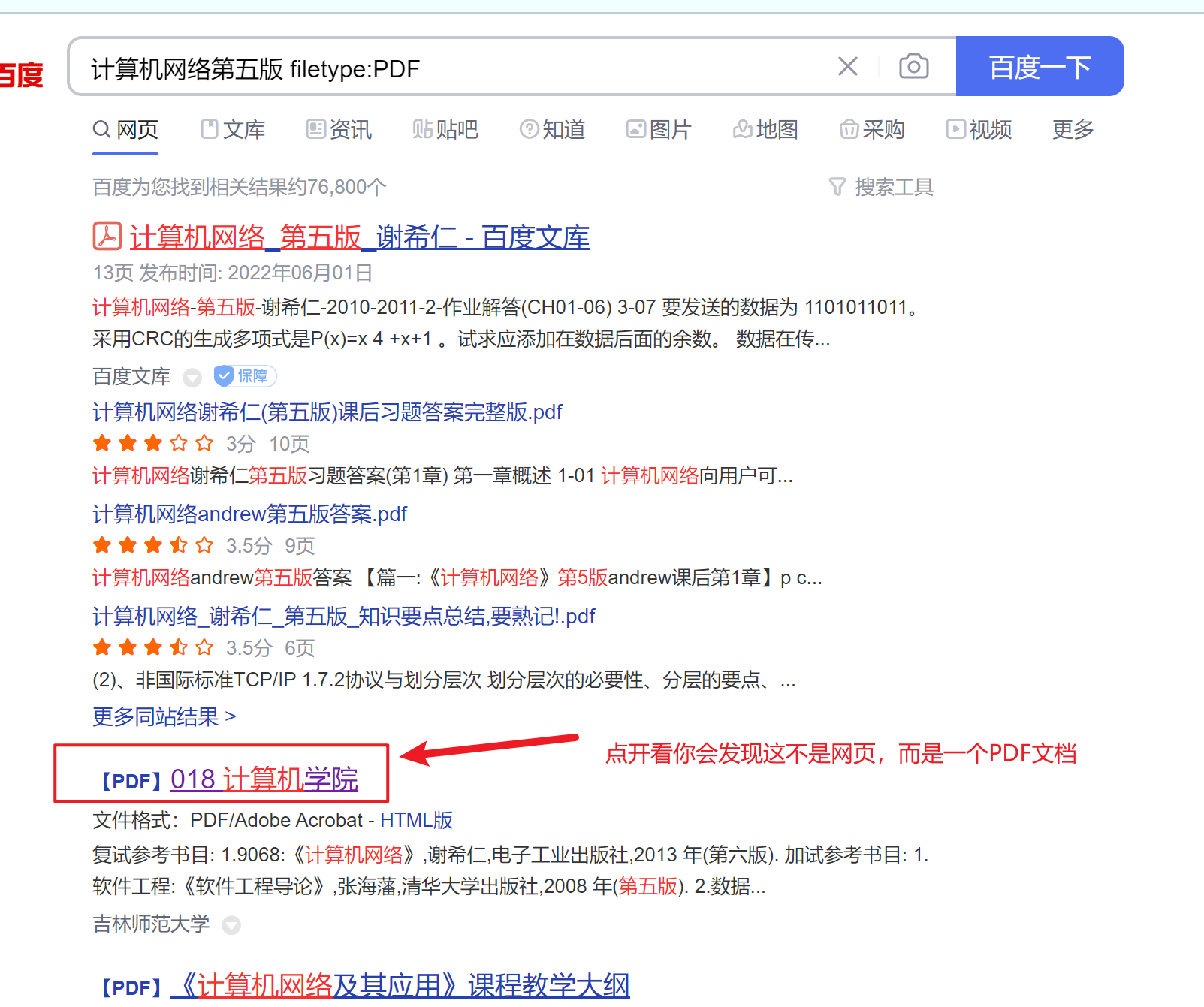This screenshot has width=1204, height=1007.
Task: Expand dropdown arrow next to 百度文库 source
Action: click(x=193, y=378)
